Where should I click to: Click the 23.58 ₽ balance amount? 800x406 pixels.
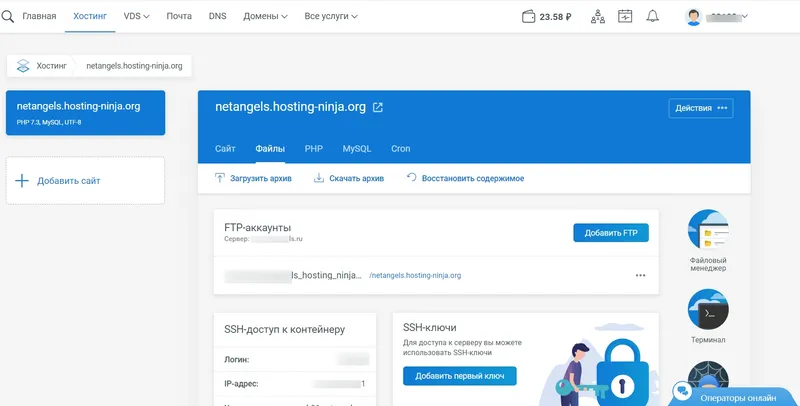555,17
